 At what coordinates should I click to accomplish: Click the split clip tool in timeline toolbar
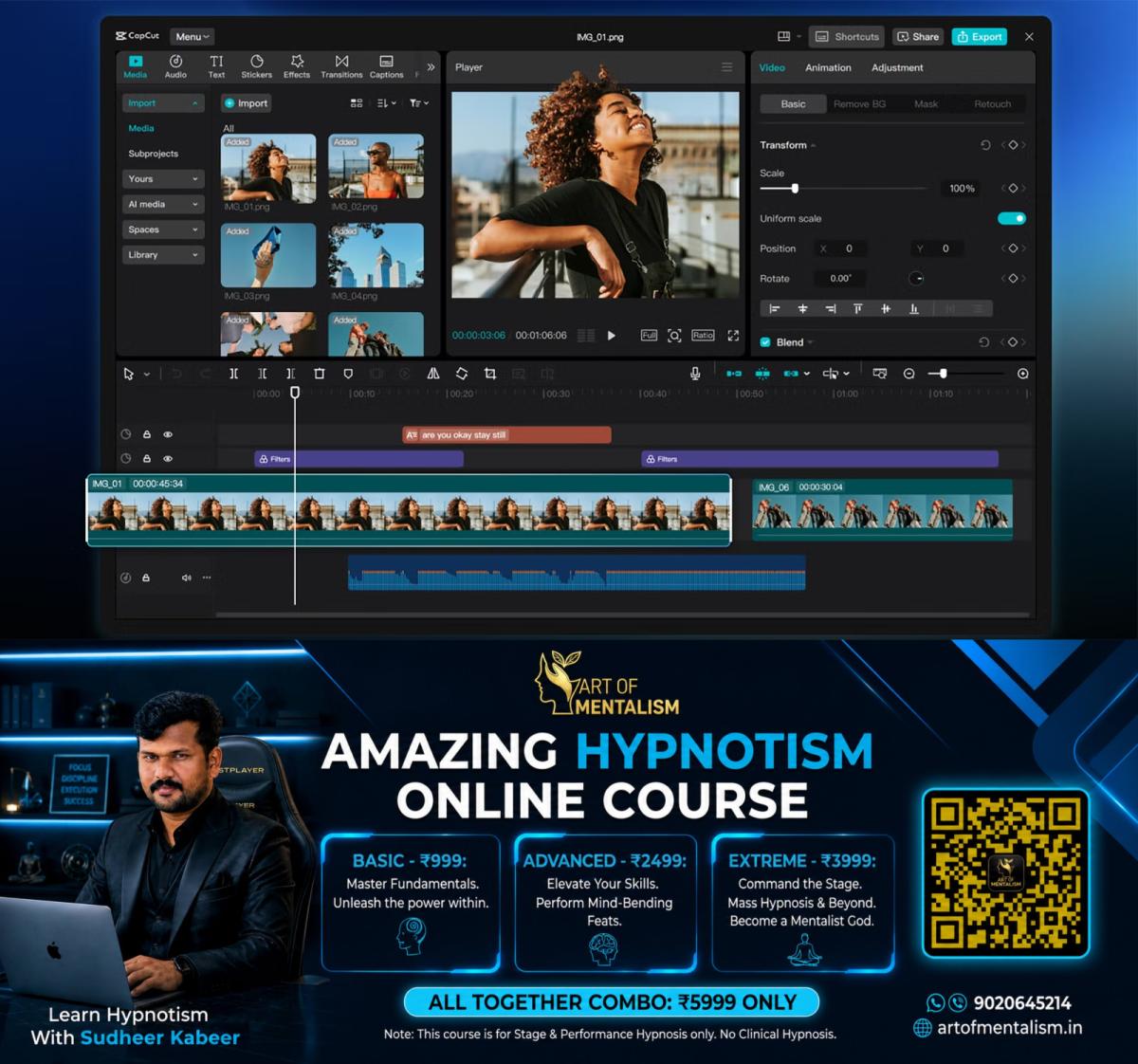[x=233, y=374]
